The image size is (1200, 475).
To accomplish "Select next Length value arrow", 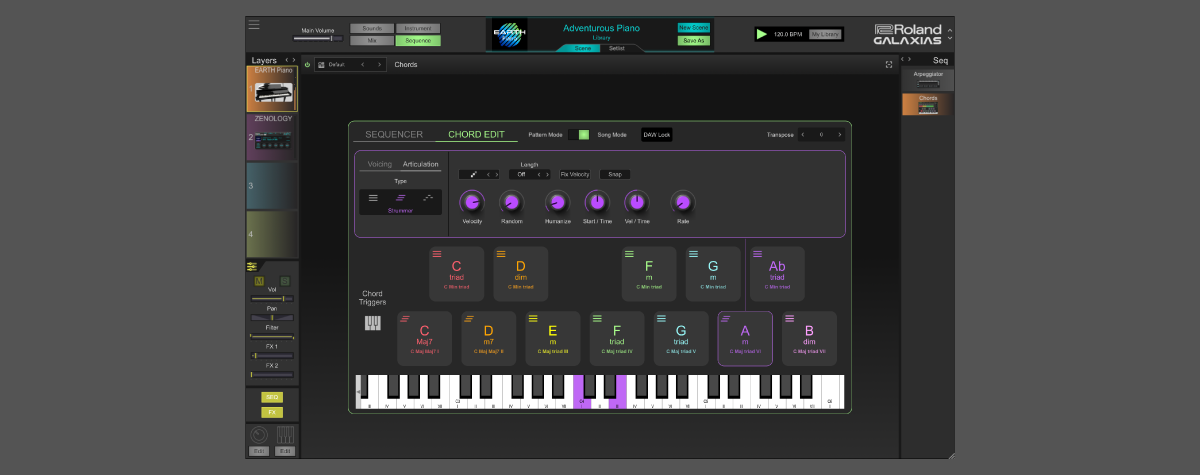I will pyautogui.click(x=548, y=174).
